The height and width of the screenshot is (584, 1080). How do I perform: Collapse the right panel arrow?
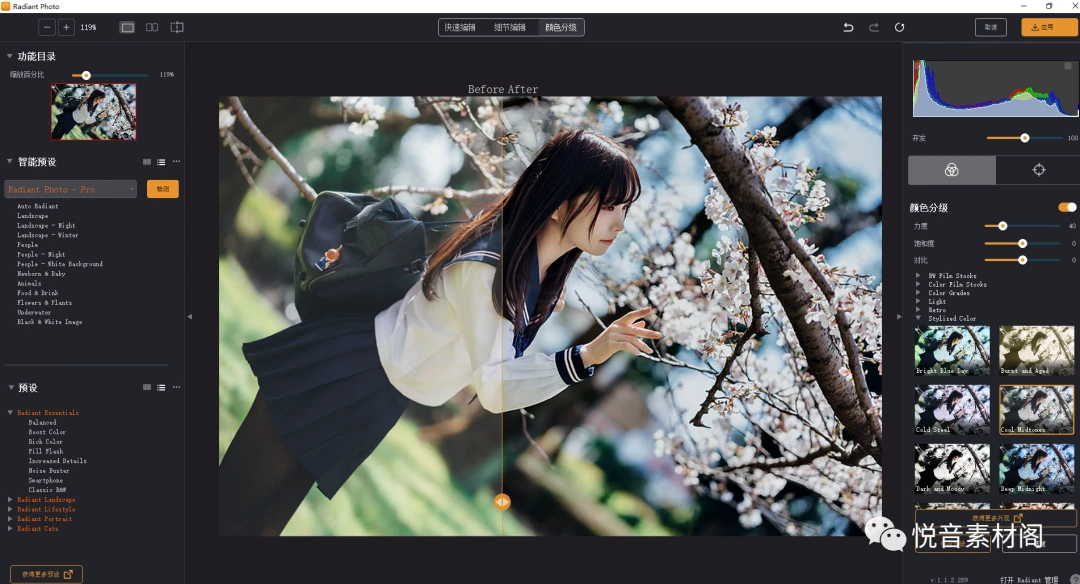pos(899,317)
